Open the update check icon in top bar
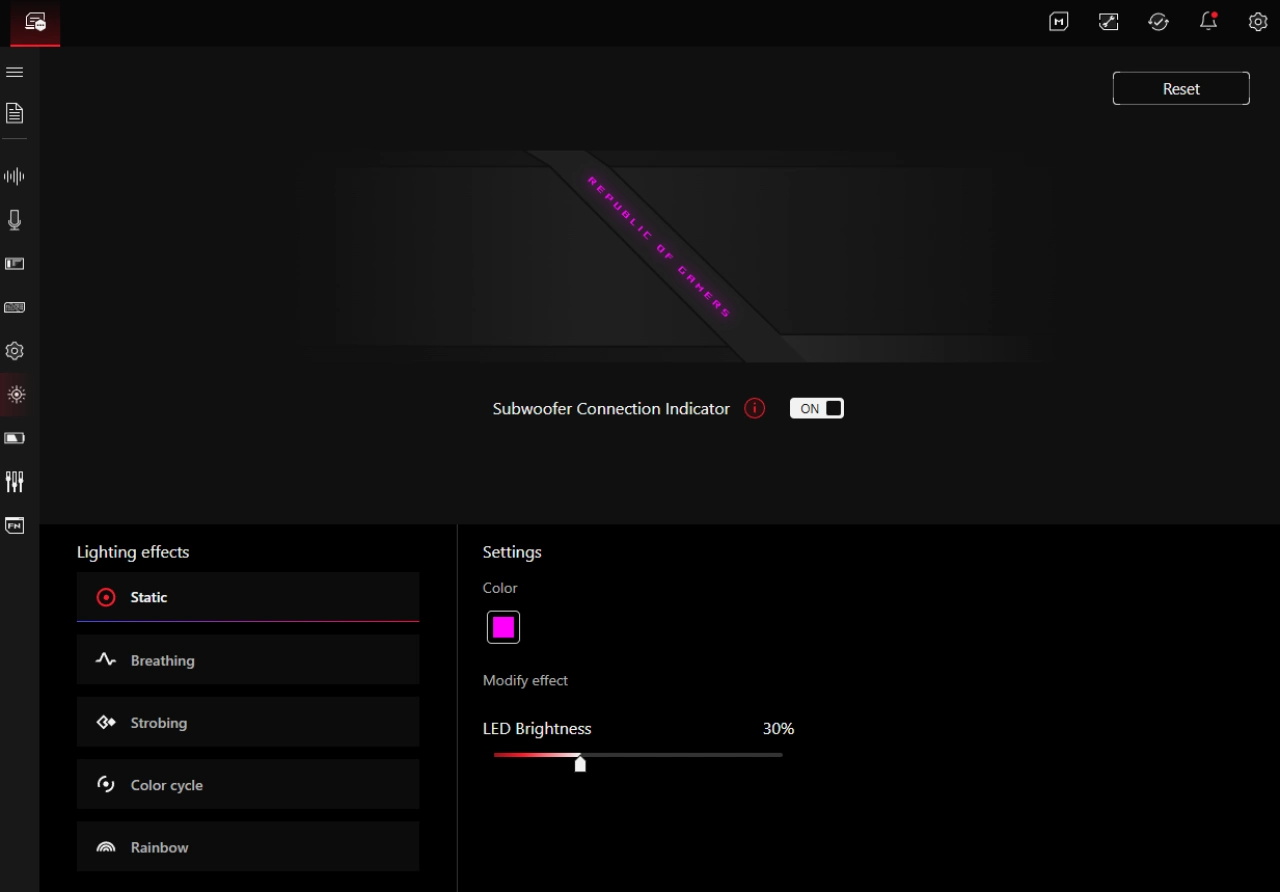 [x=1159, y=22]
